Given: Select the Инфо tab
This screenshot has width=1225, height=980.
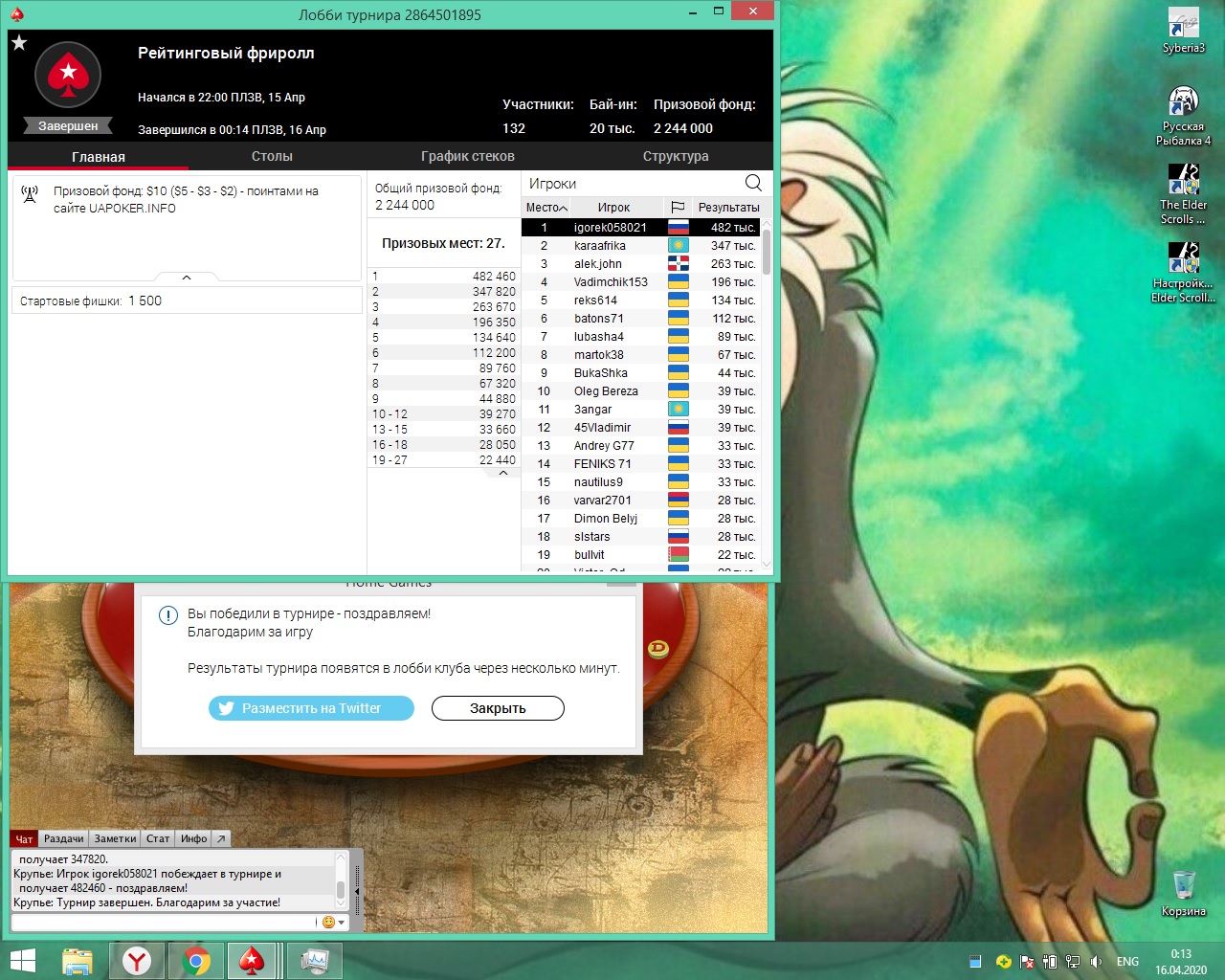Looking at the screenshot, I should click(194, 838).
